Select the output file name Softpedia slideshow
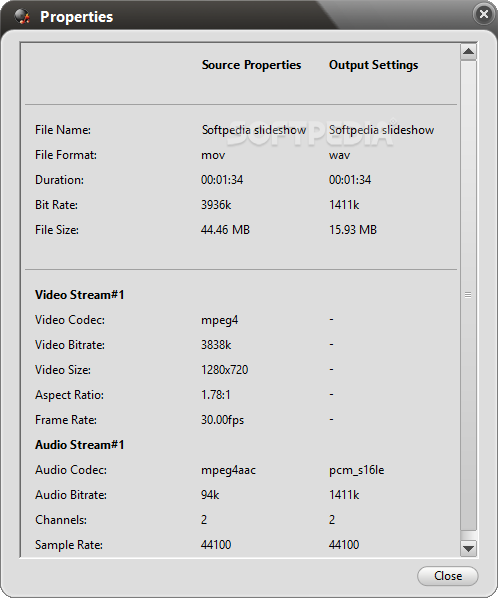The image size is (498, 598). (x=381, y=130)
